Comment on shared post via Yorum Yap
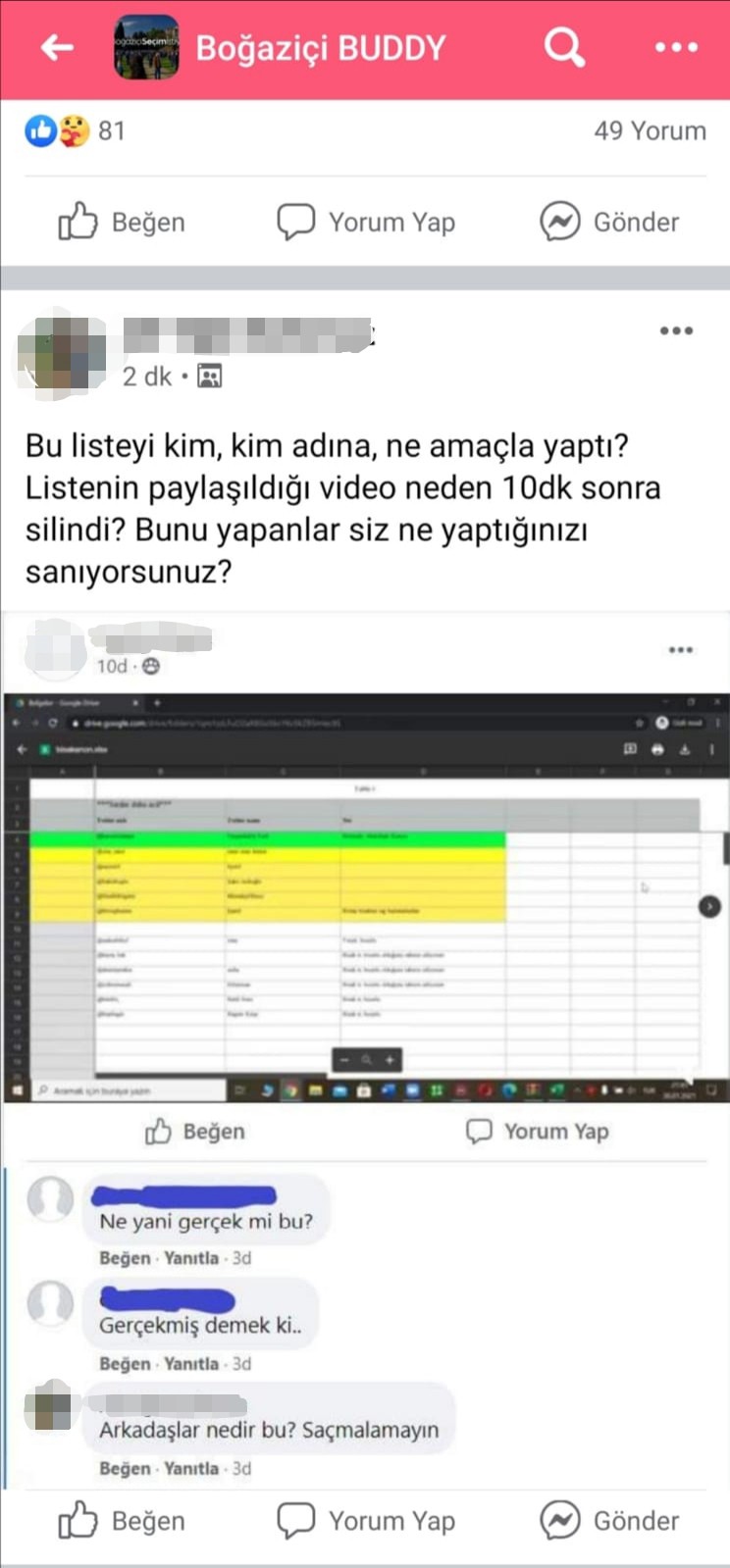 coord(537,1132)
